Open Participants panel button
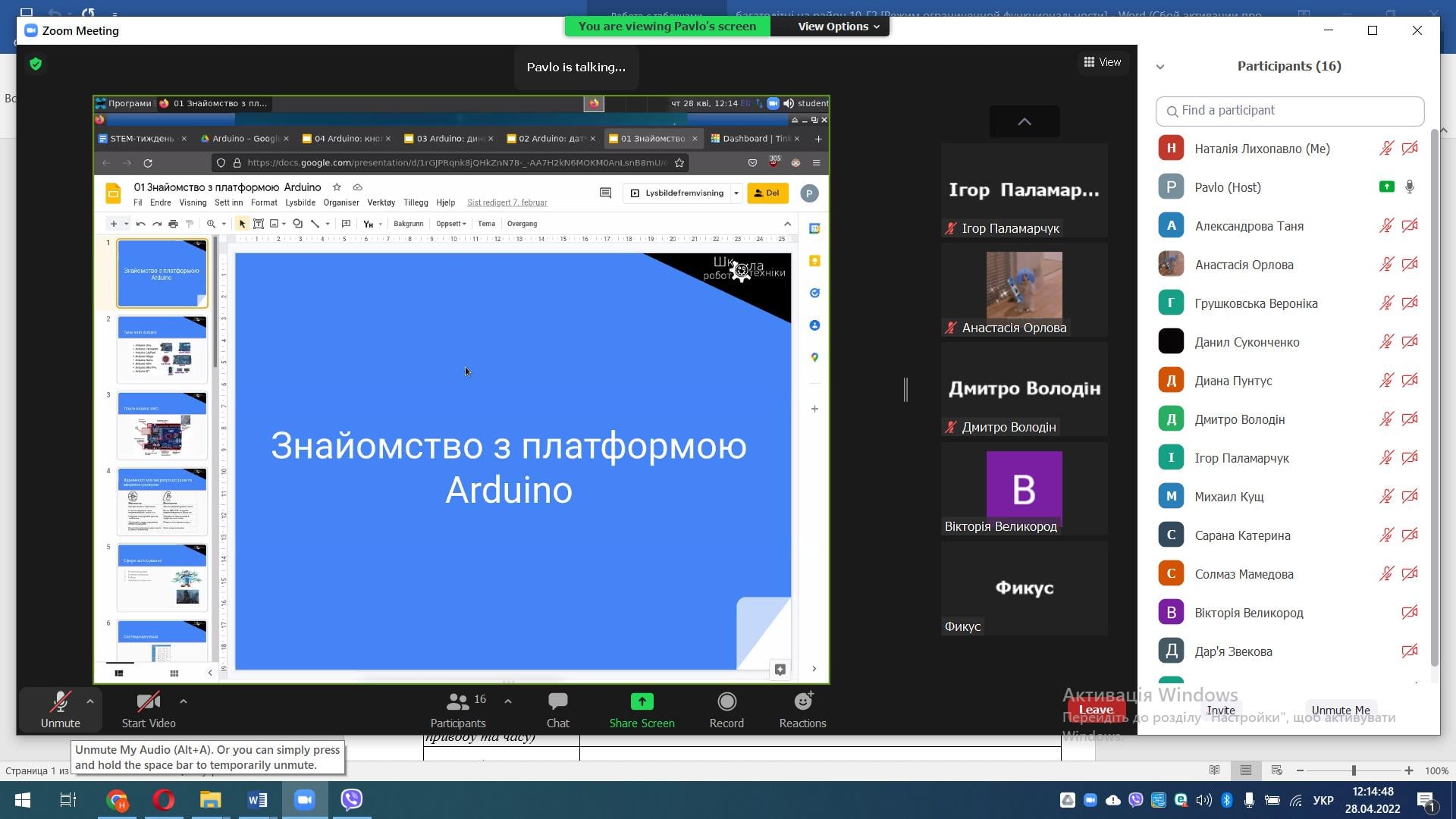1456x819 pixels. tap(458, 710)
